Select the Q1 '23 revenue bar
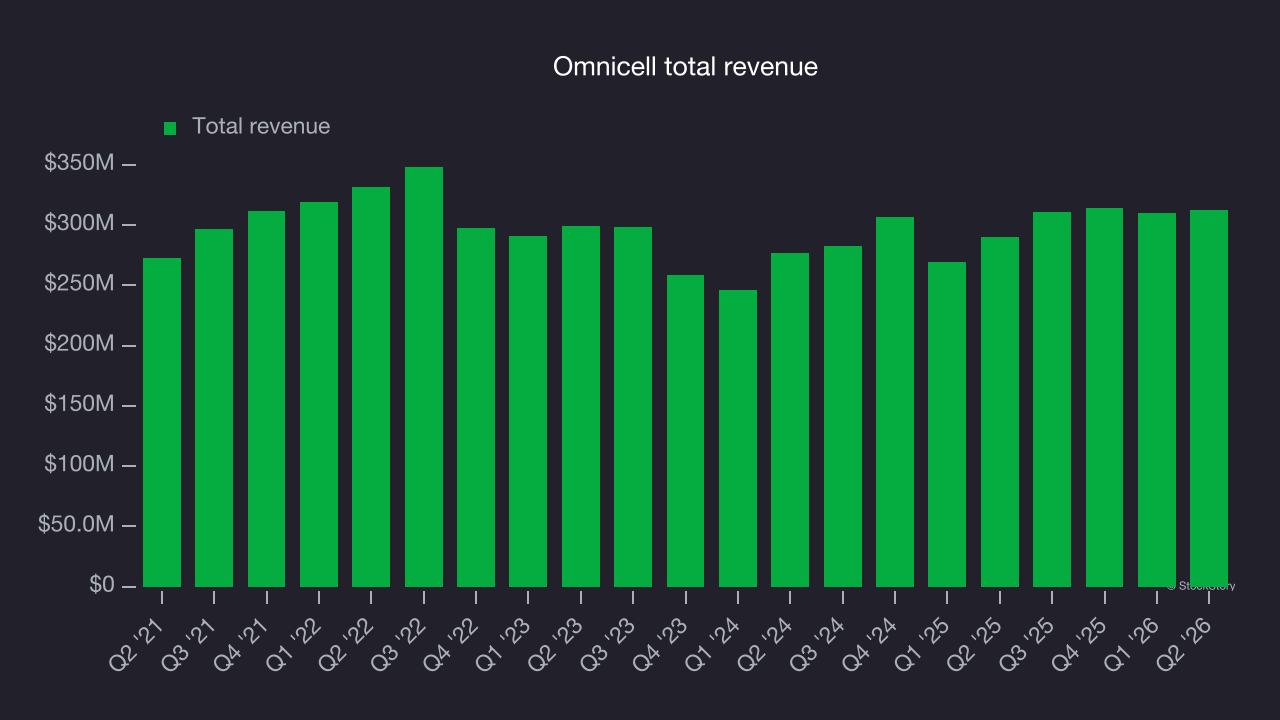 pos(528,411)
